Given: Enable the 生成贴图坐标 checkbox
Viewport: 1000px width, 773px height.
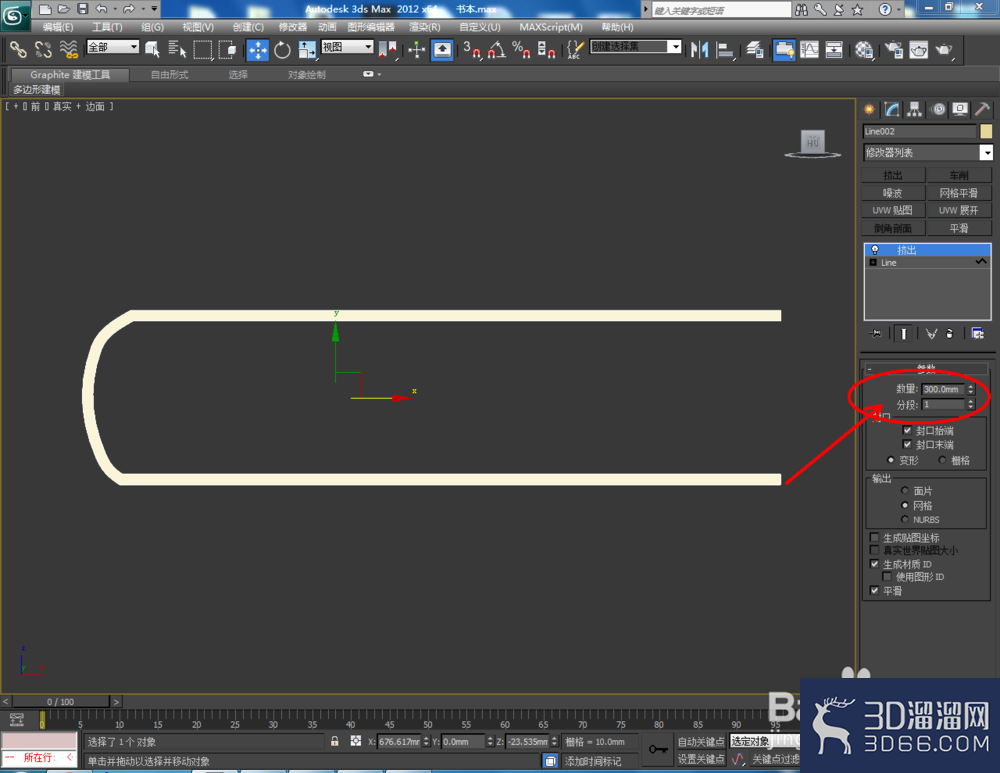Looking at the screenshot, I should coord(874,538).
